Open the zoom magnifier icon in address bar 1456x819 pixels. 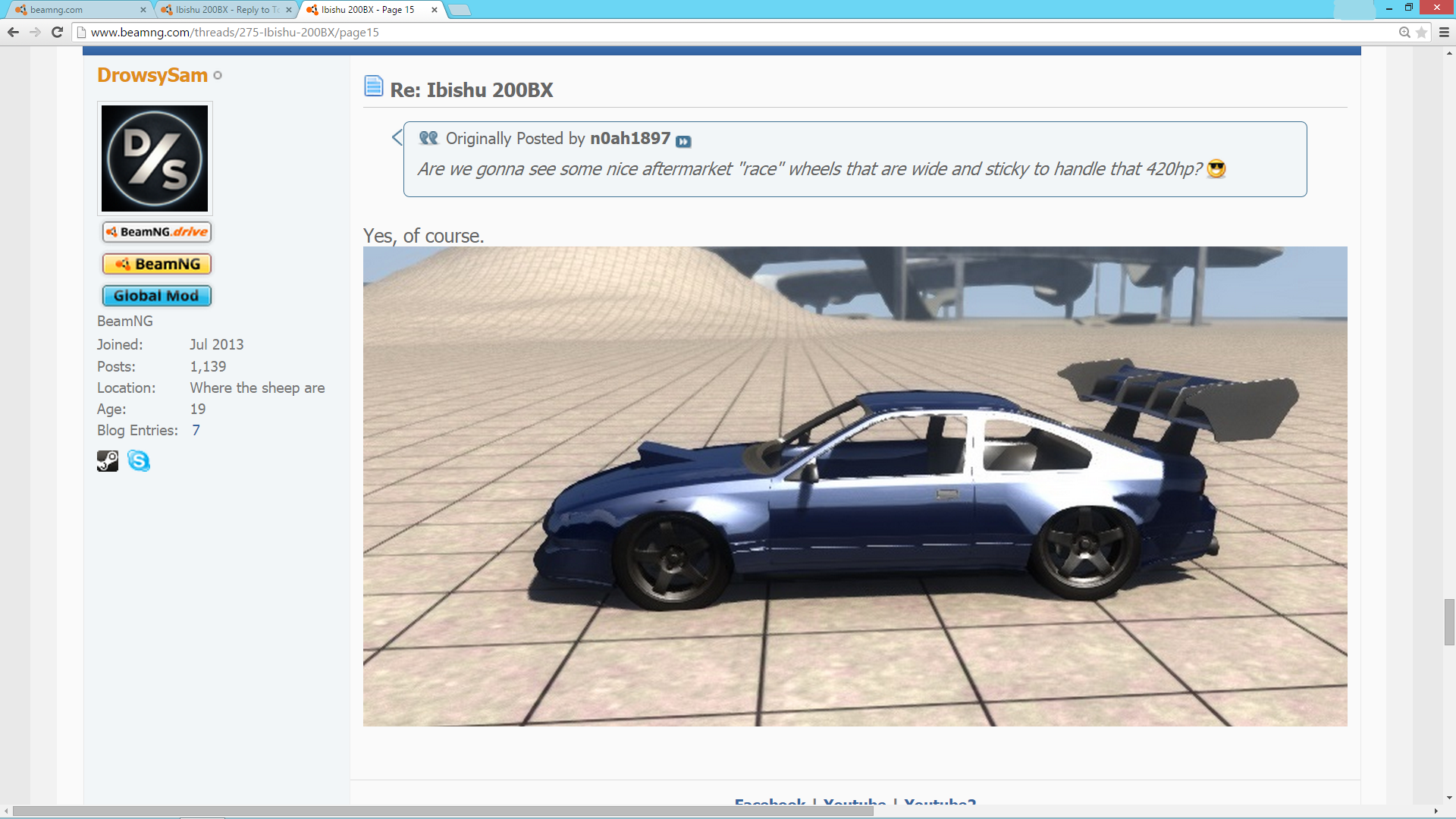(x=1404, y=32)
